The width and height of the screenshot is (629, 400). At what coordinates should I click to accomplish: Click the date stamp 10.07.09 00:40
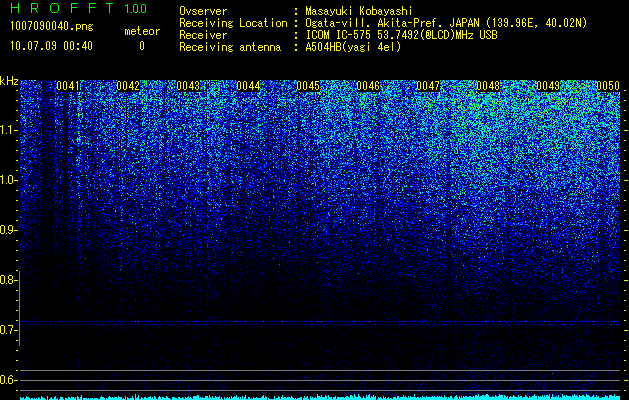pos(51,46)
